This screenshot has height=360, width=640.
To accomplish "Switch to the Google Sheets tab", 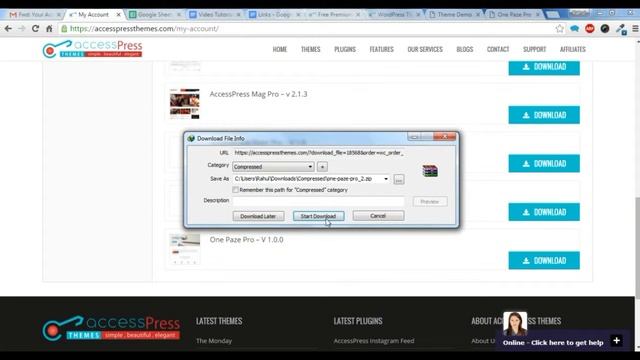I will [x=155, y=14].
